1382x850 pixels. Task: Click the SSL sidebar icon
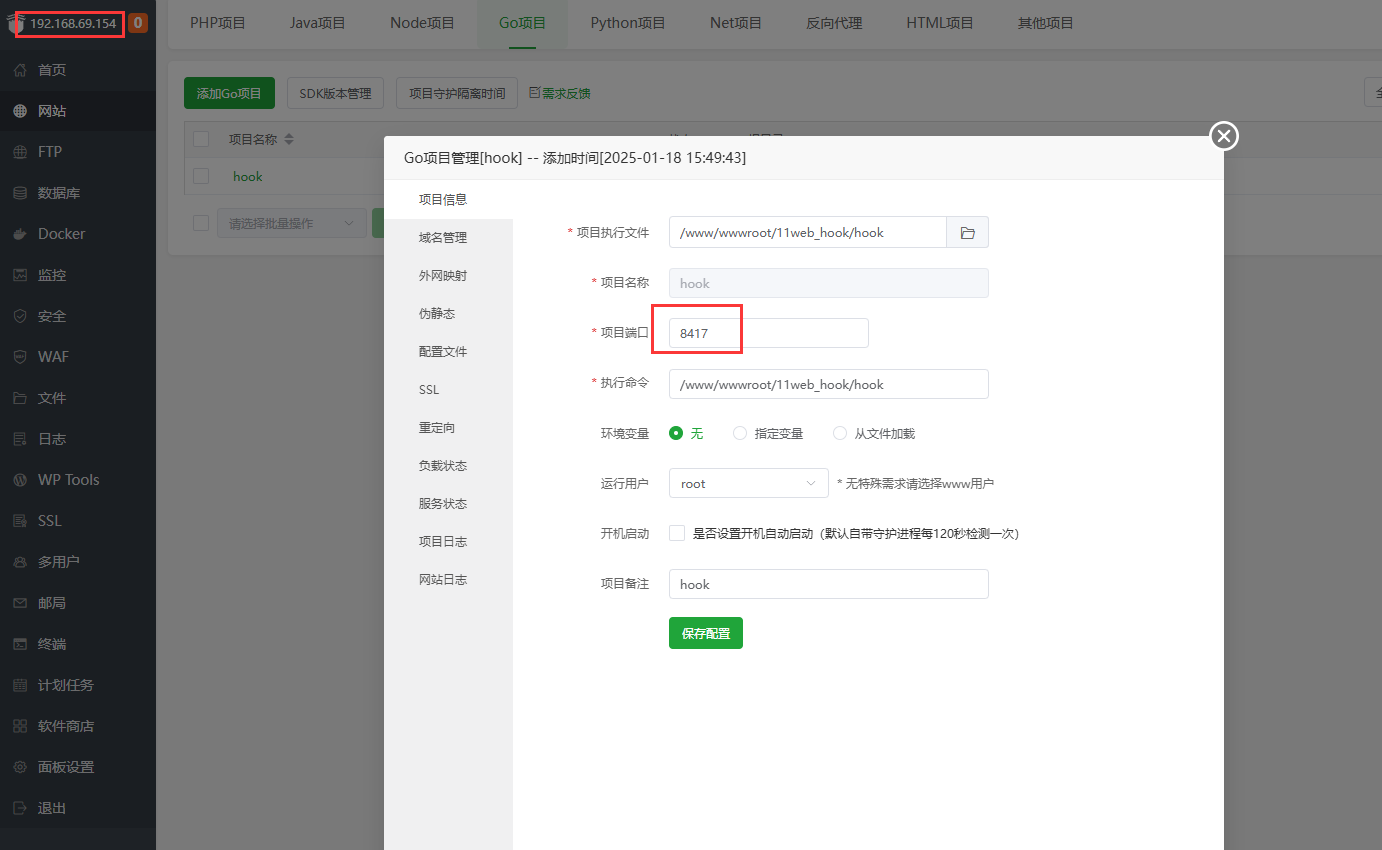pos(20,521)
